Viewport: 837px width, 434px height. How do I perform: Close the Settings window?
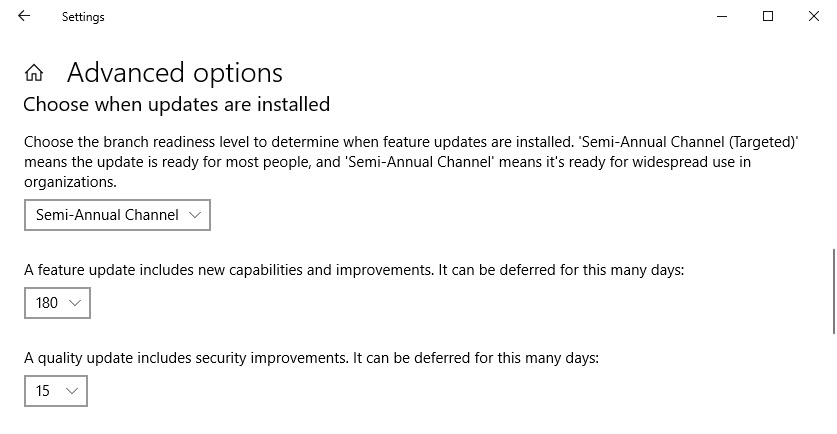click(814, 17)
